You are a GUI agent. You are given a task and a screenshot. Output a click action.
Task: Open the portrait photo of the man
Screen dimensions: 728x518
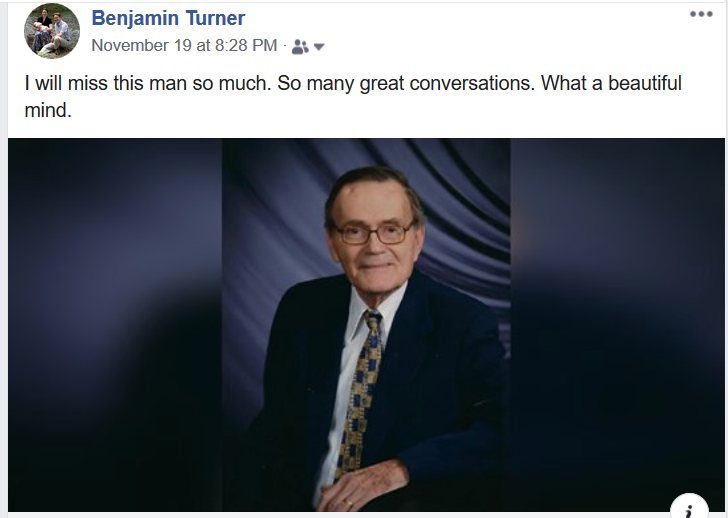tap(366, 325)
